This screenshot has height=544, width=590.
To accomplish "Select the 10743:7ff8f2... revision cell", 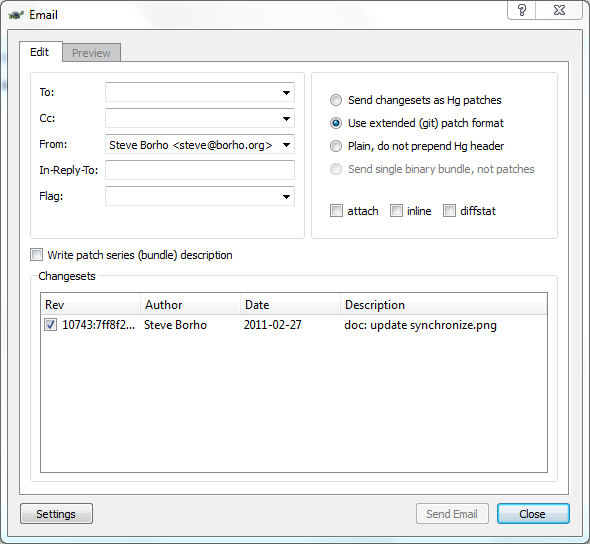I will [98, 325].
